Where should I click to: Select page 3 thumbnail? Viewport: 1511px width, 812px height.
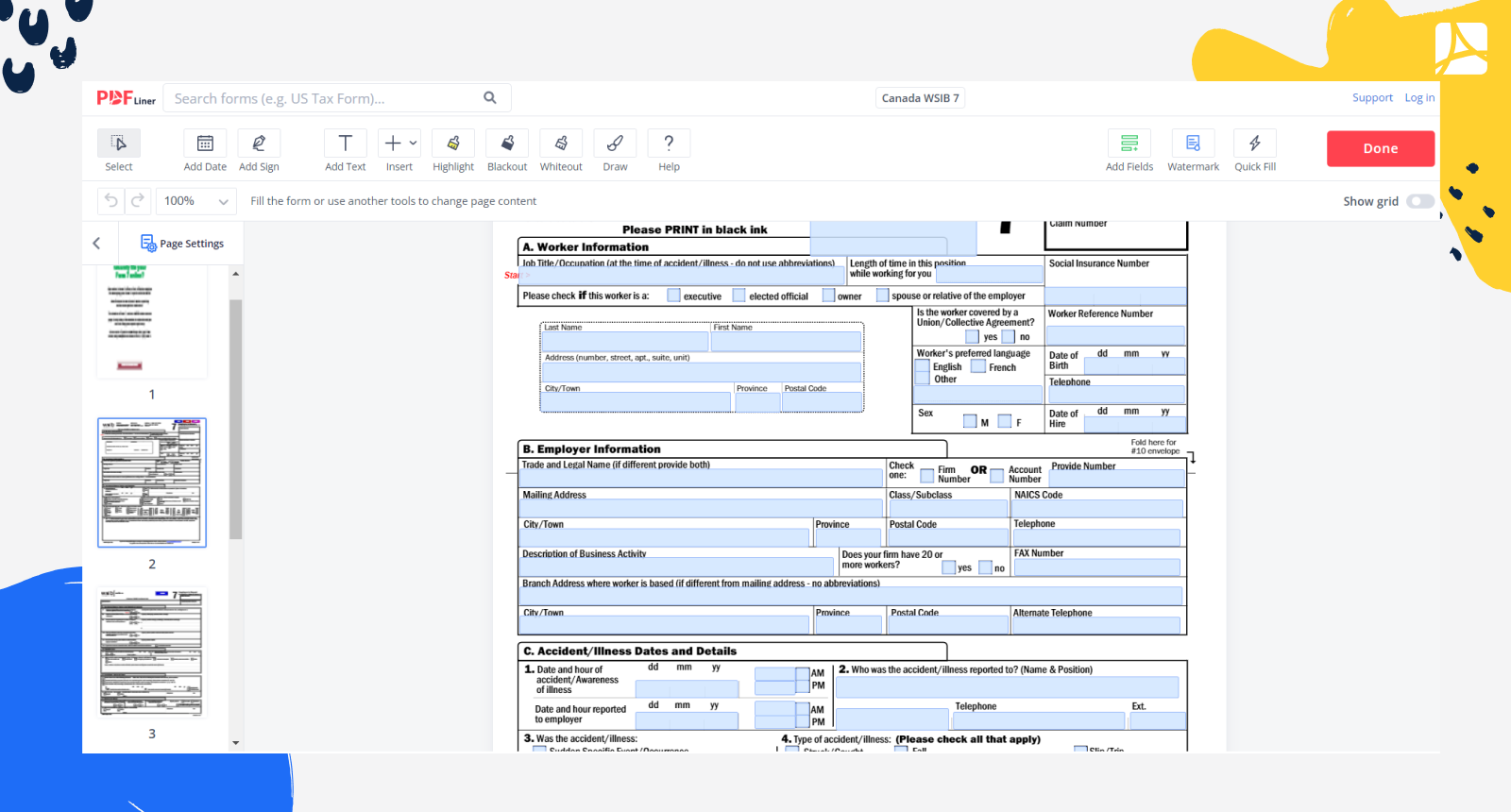tap(152, 651)
